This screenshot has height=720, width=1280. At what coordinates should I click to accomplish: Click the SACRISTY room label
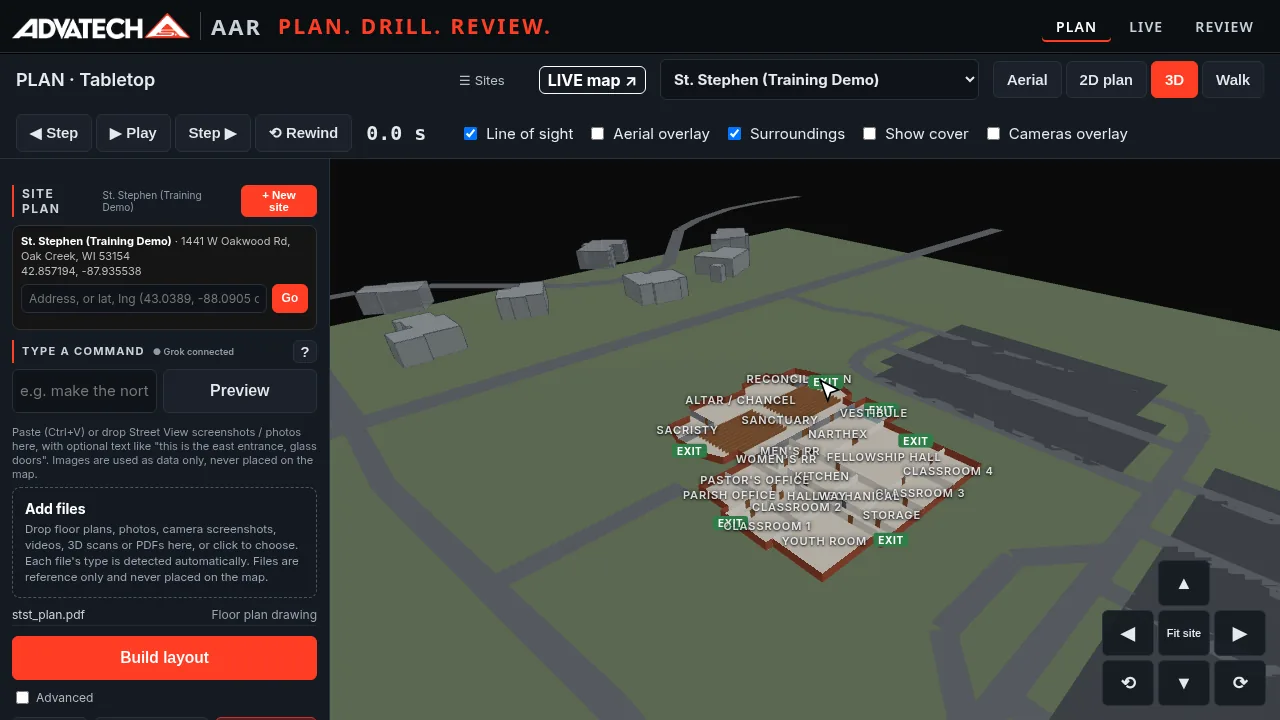coord(687,430)
